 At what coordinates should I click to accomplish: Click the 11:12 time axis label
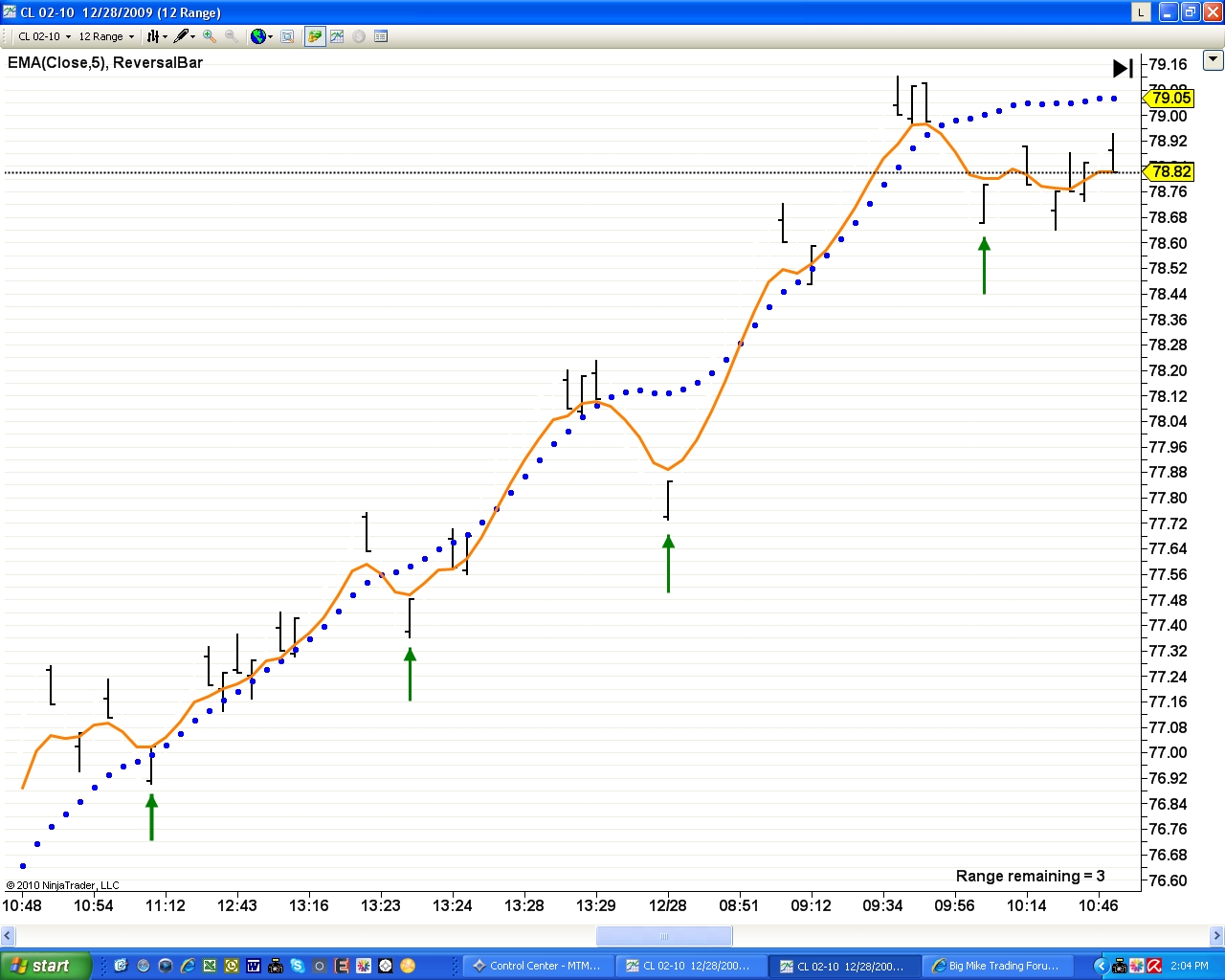click(x=166, y=905)
